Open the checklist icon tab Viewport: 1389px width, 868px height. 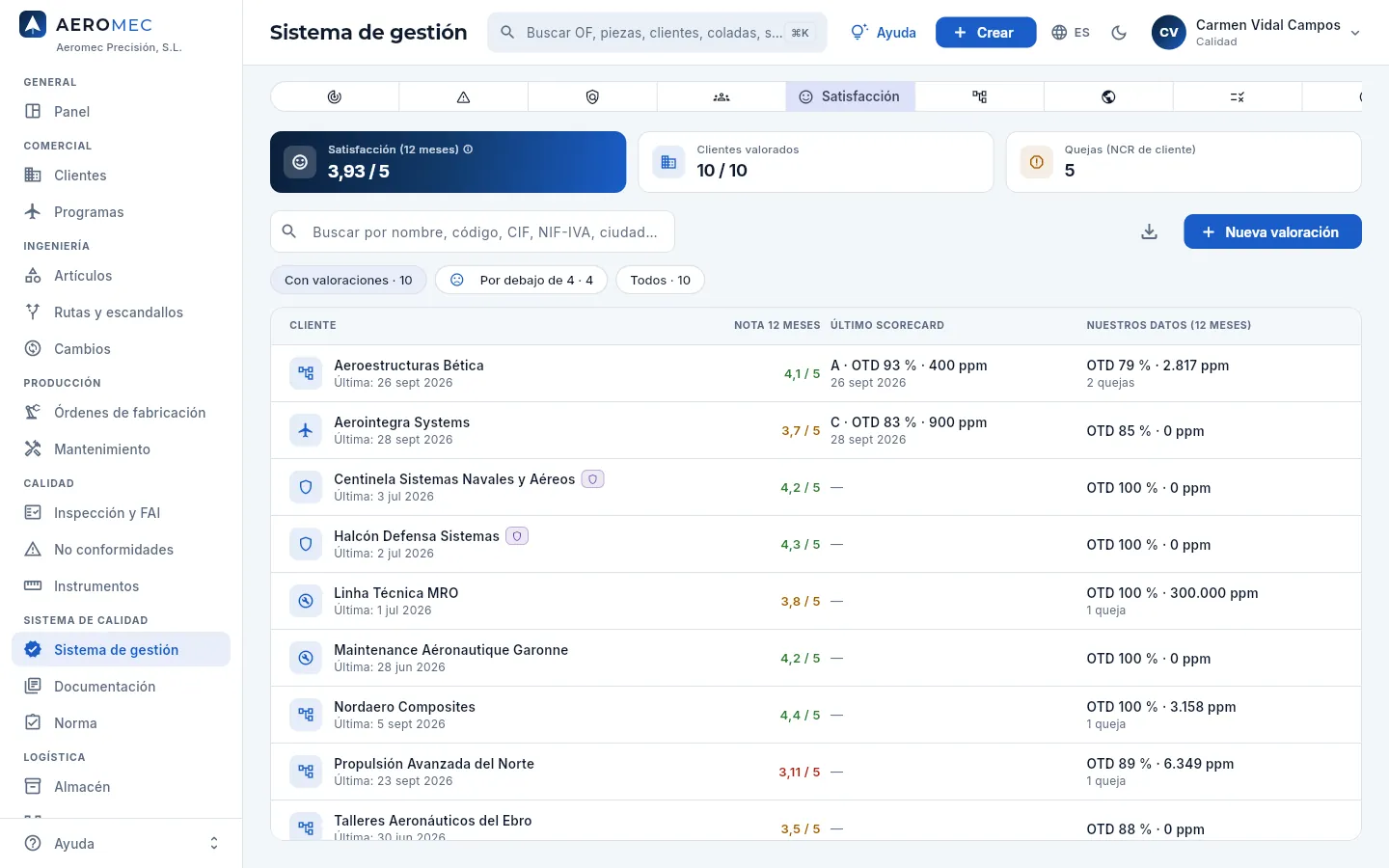pyautogui.click(x=1238, y=96)
